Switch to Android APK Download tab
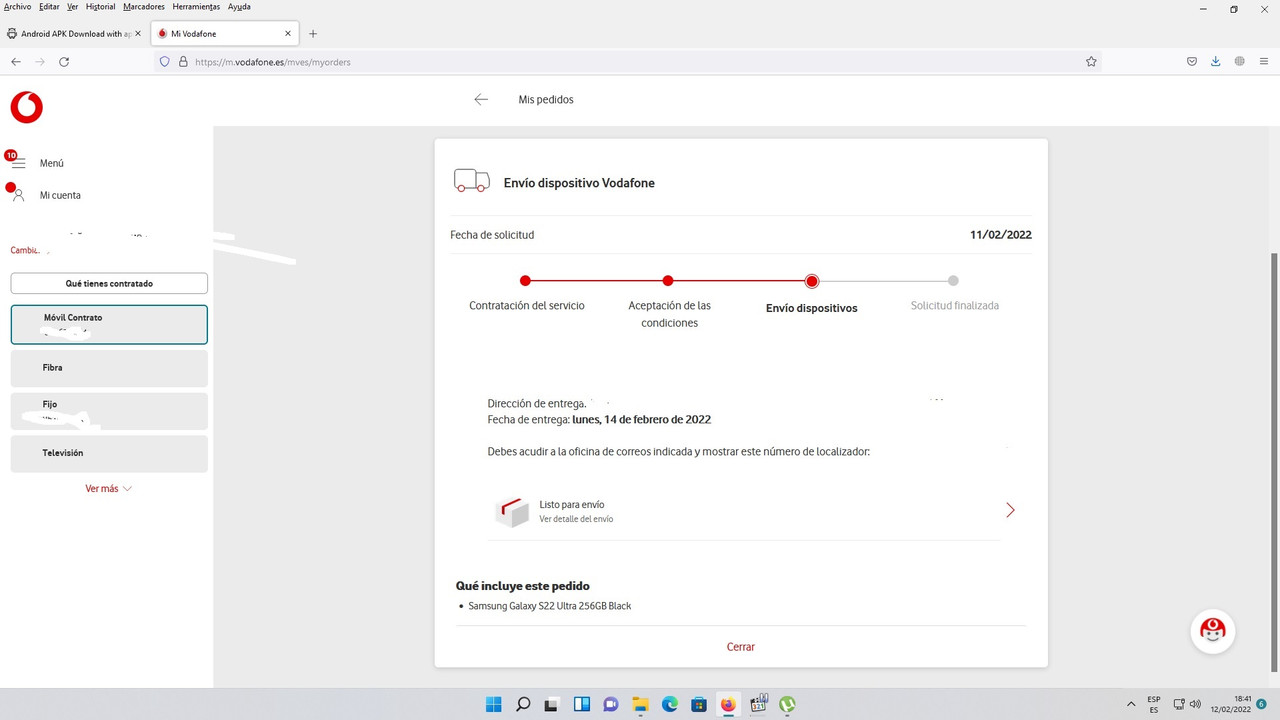Viewport: 1280px width, 720px height. tap(75, 33)
